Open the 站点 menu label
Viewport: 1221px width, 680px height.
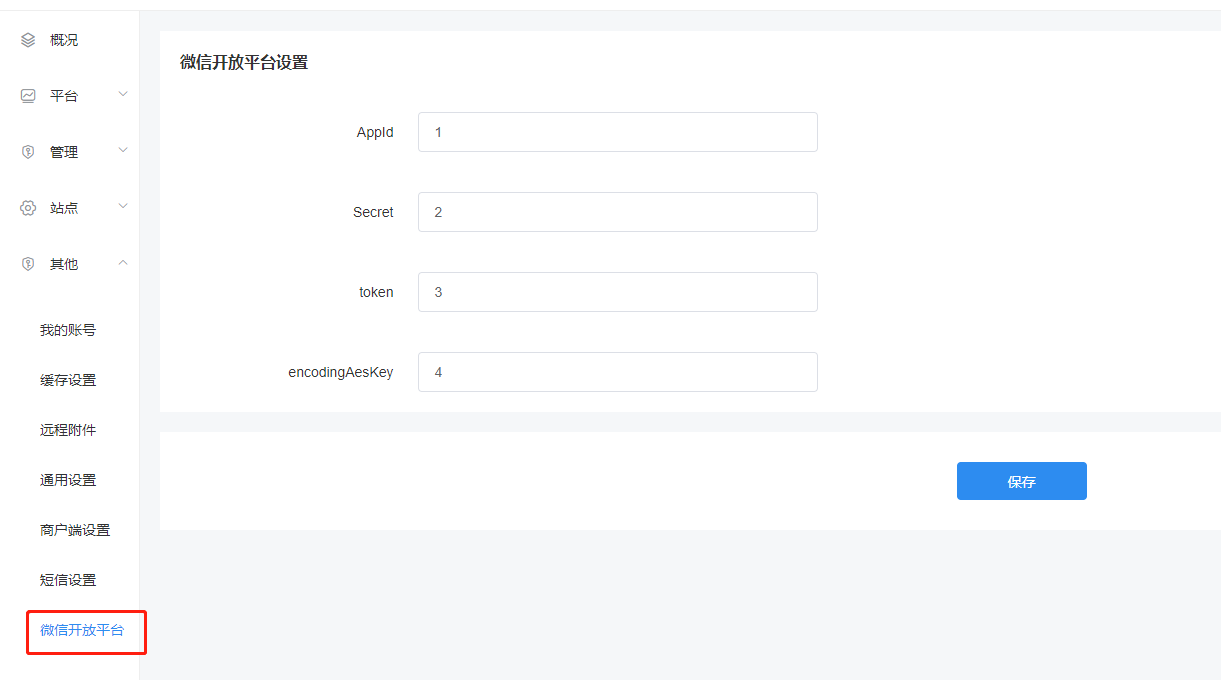[64, 208]
